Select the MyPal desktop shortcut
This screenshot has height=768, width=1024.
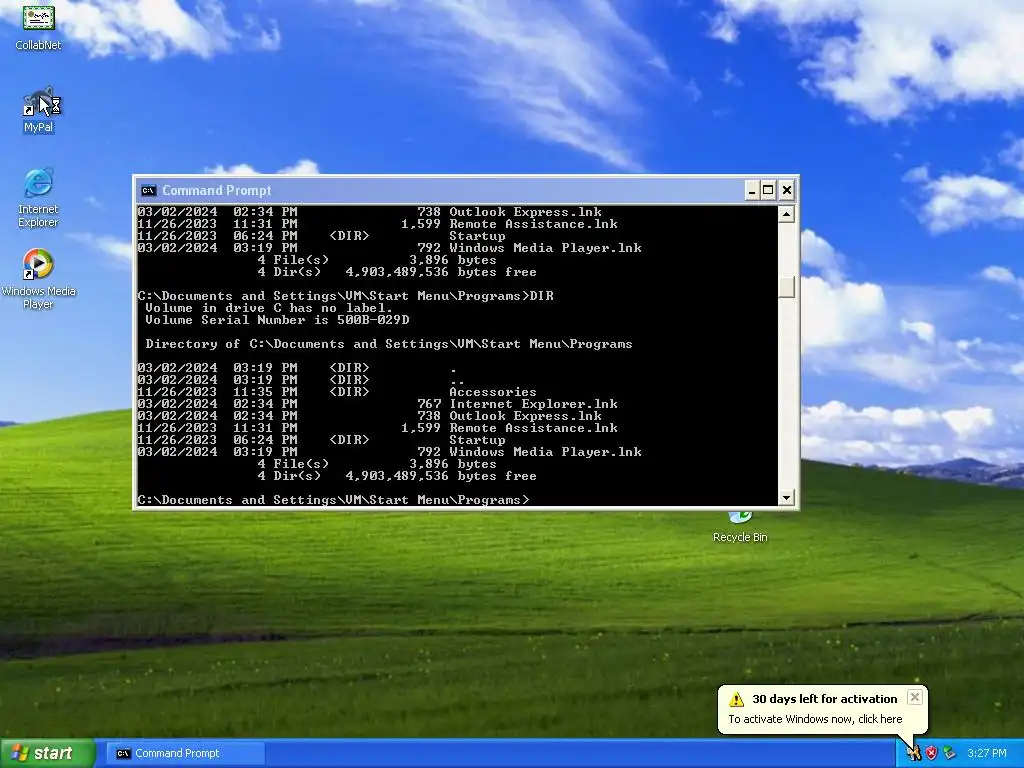39,110
